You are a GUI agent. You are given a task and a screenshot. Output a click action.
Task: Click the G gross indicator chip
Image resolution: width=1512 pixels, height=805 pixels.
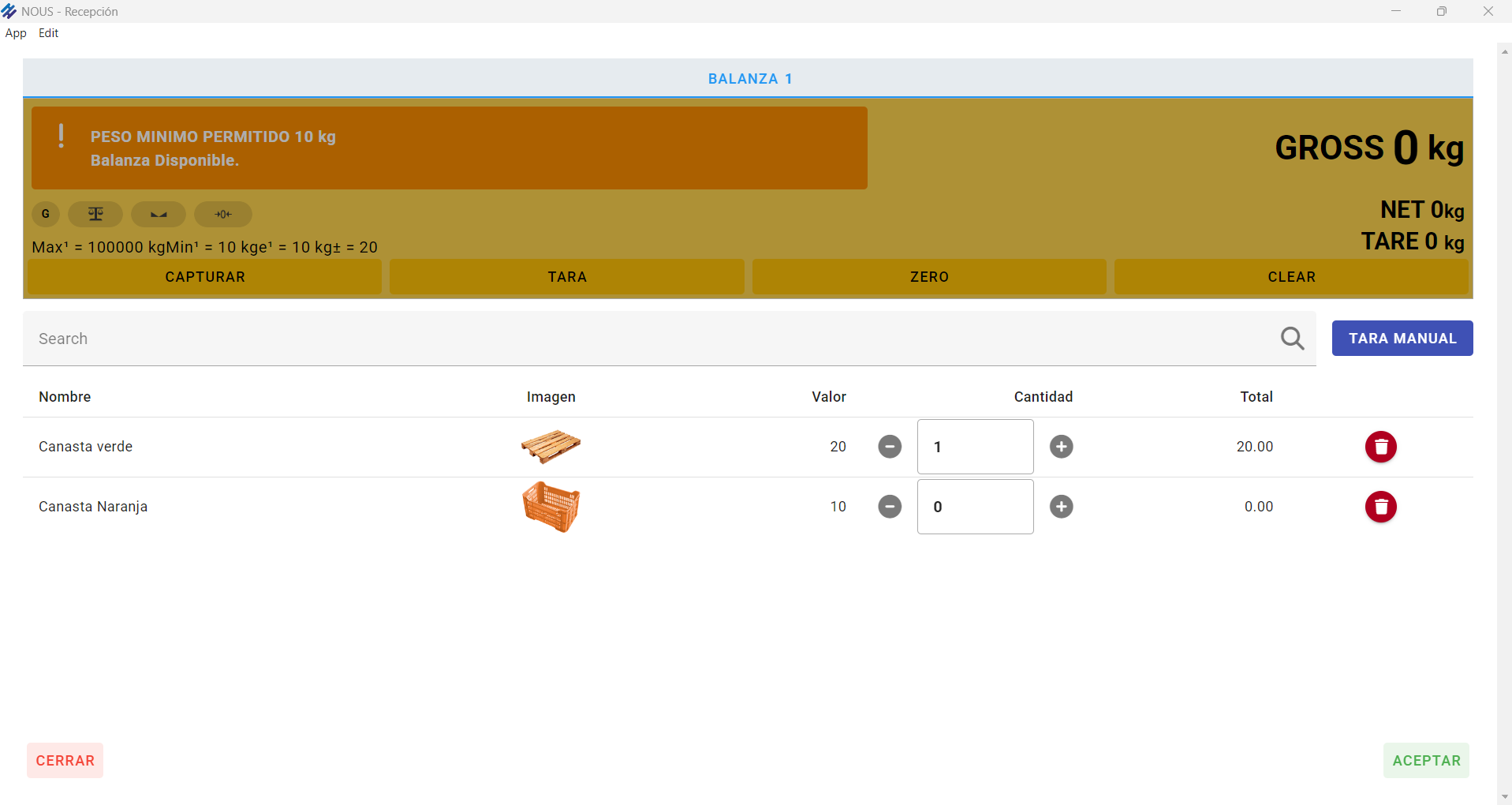[46, 214]
